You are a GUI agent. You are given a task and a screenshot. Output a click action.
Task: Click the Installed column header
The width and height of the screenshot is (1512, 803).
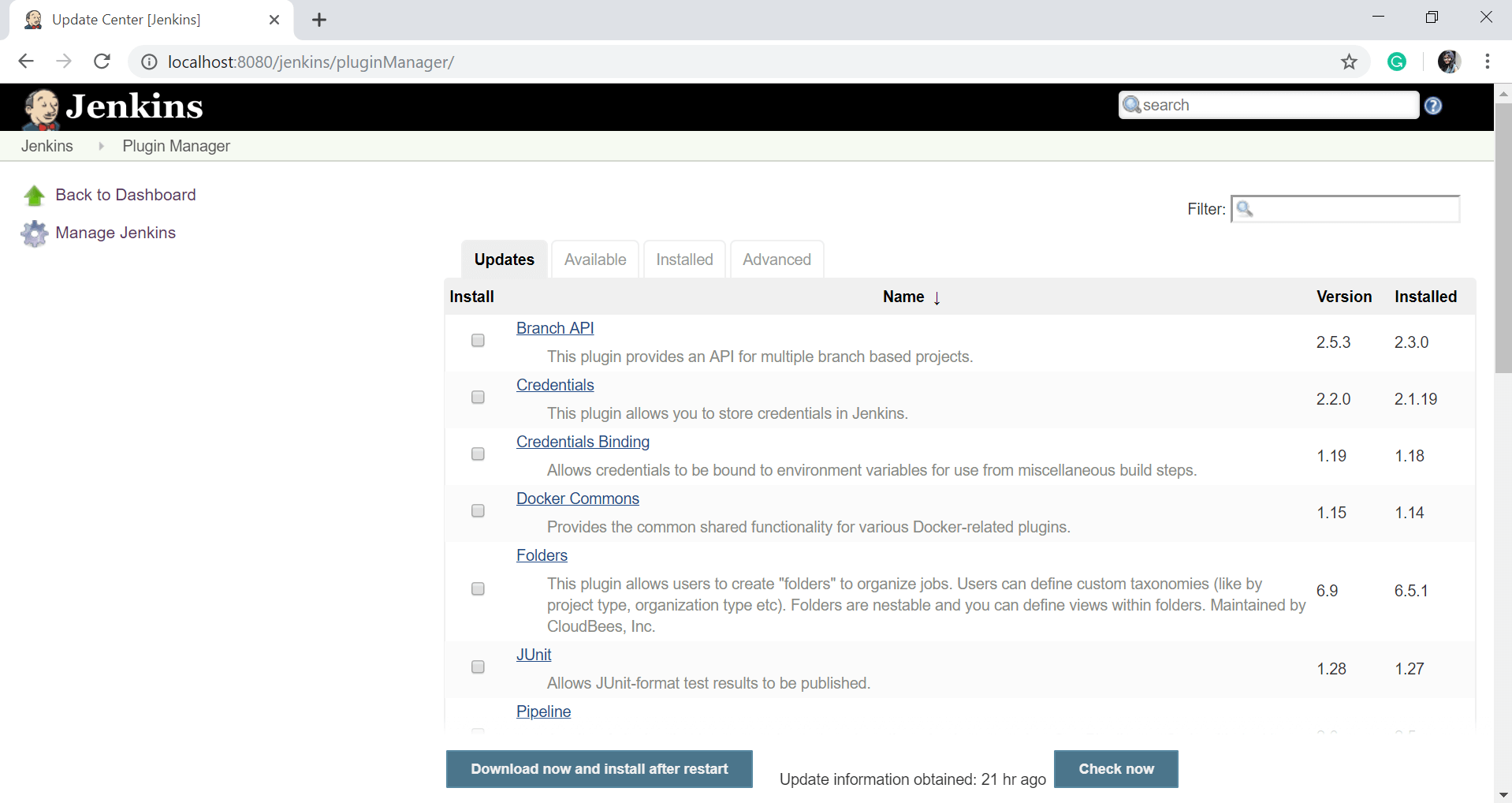click(x=1425, y=297)
